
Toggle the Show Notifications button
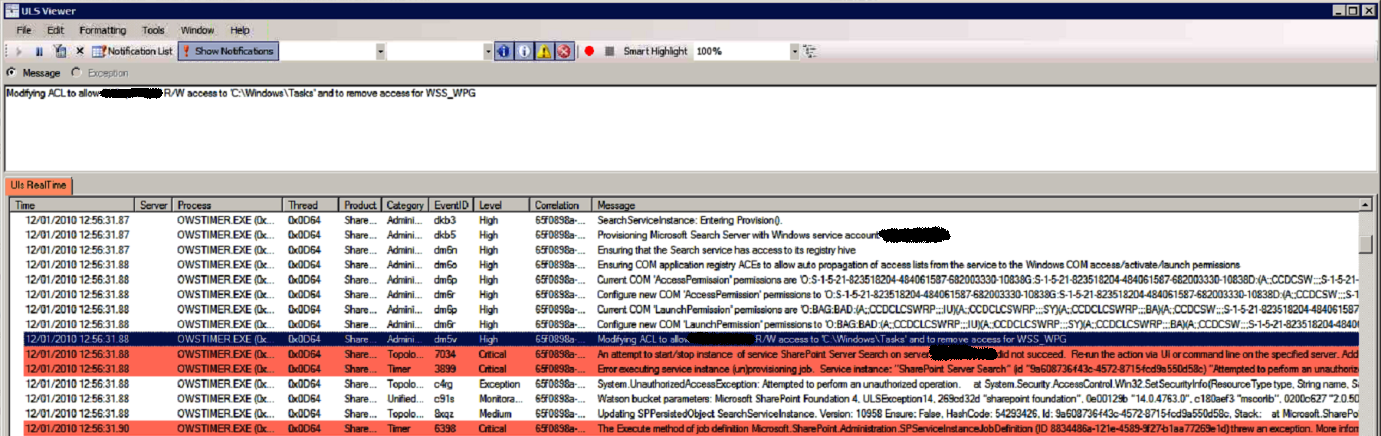tap(227, 51)
